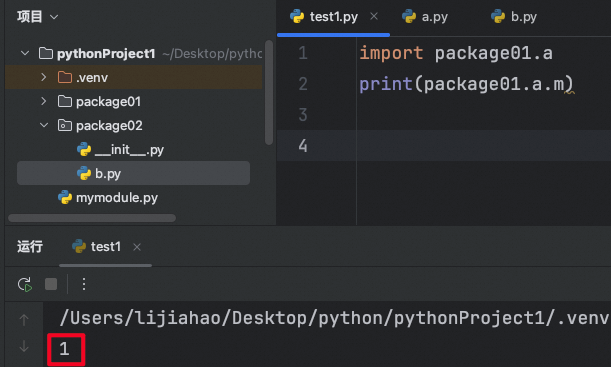
Task: Click the Python icon beside mymodule.py
Action: tap(65, 198)
